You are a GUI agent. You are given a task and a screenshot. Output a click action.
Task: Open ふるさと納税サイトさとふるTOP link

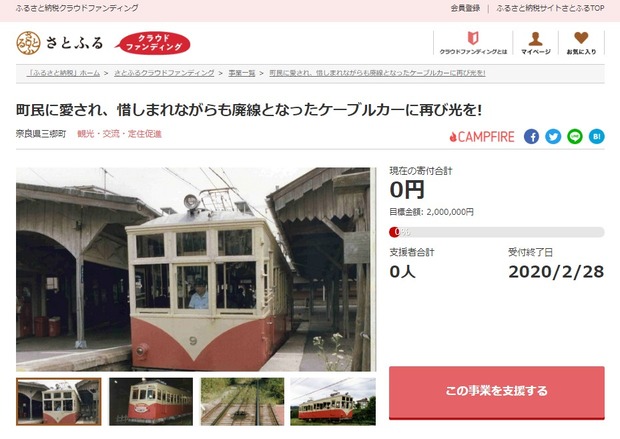550,8
